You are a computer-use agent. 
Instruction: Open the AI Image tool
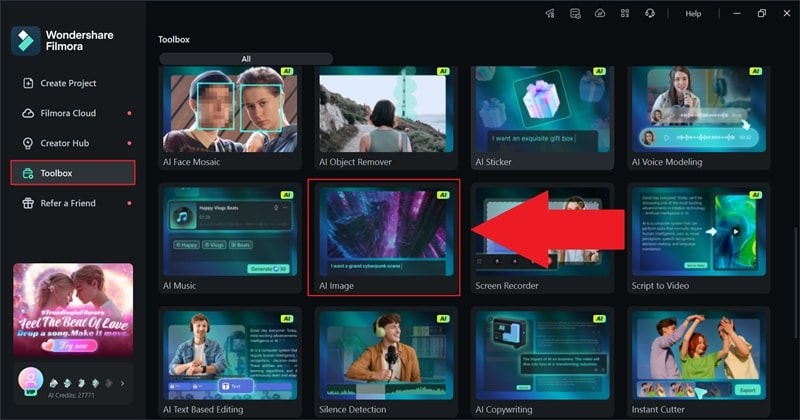click(x=384, y=237)
